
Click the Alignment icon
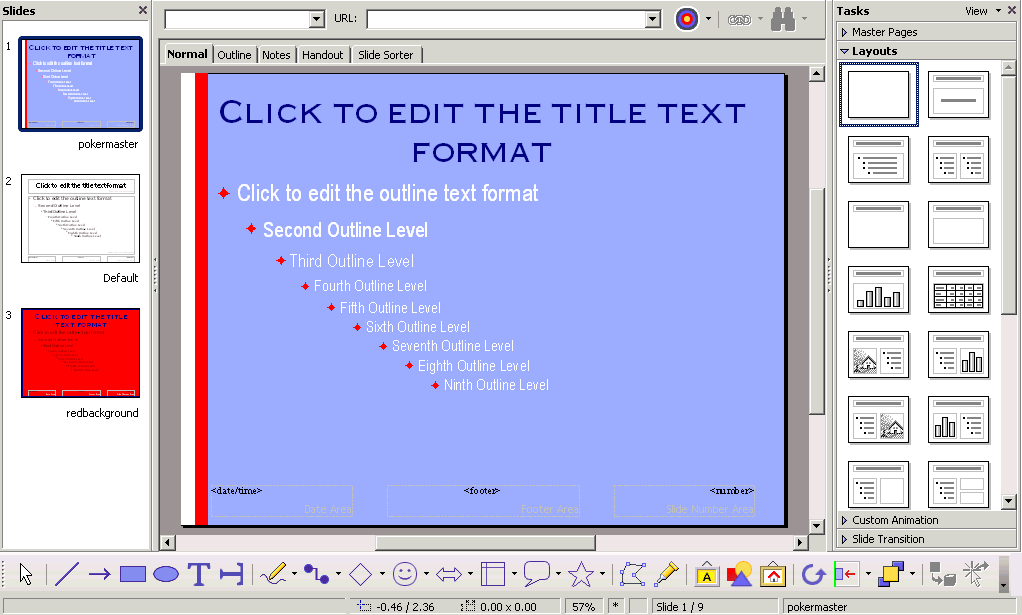pyautogui.click(x=846, y=574)
